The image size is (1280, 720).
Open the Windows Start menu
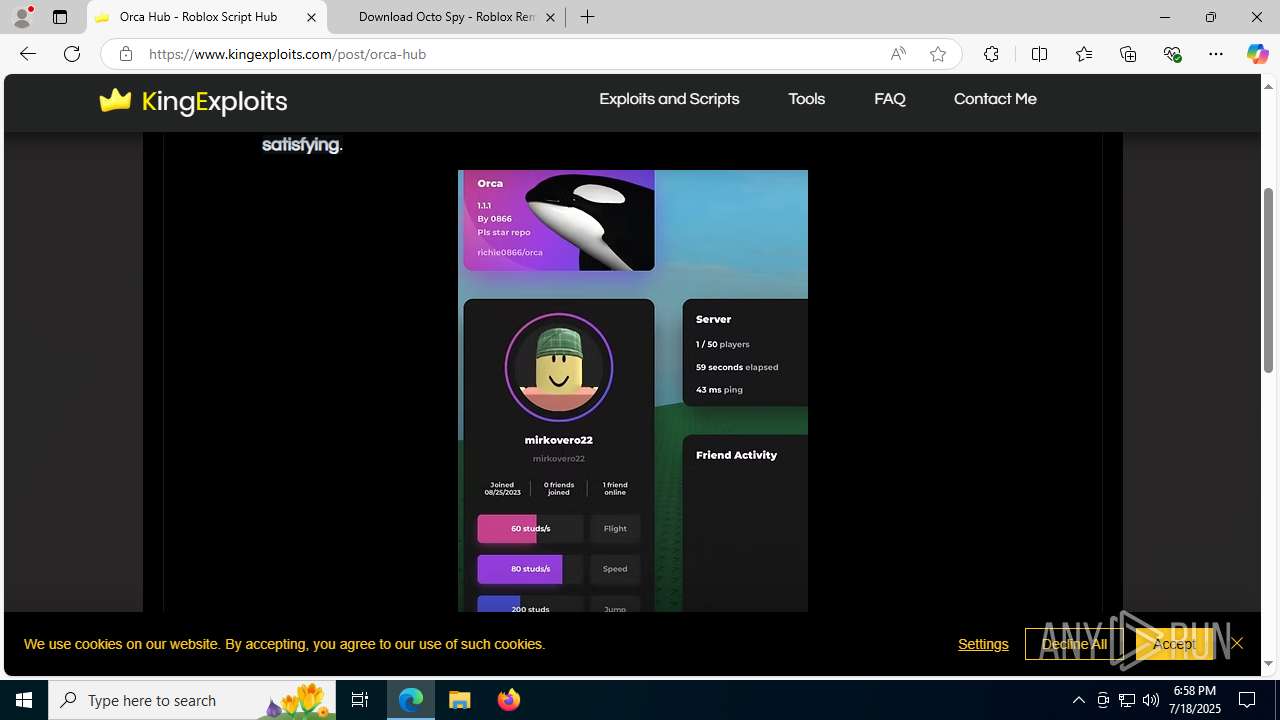[24, 700]
